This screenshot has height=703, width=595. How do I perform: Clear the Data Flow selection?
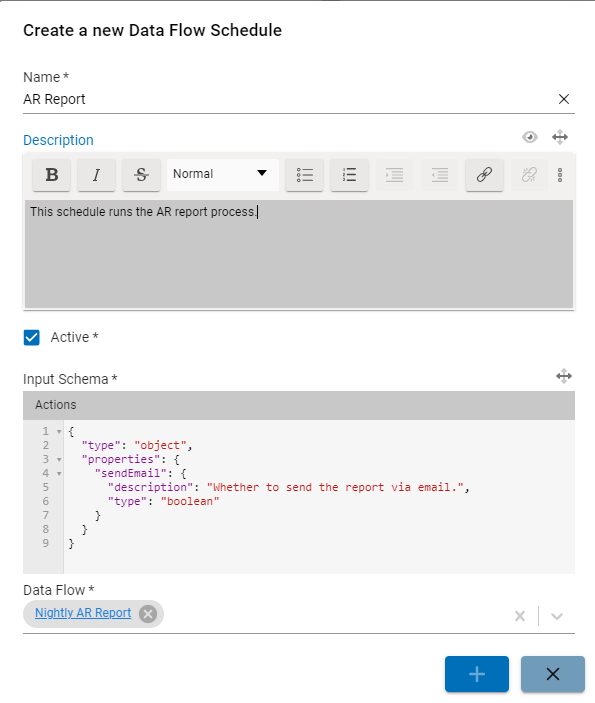520,616
